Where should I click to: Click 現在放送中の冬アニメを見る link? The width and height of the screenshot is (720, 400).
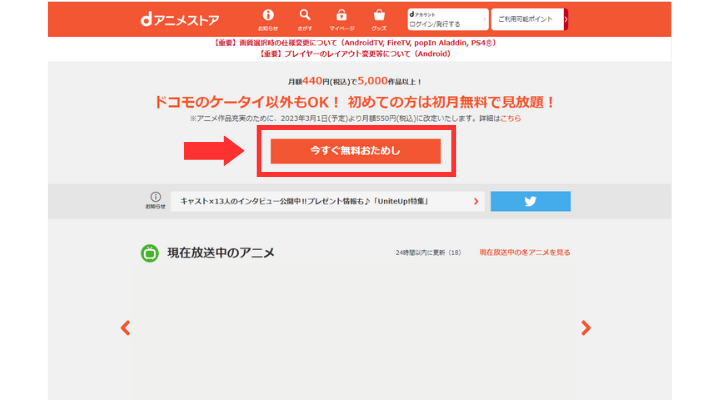(524, 253)
